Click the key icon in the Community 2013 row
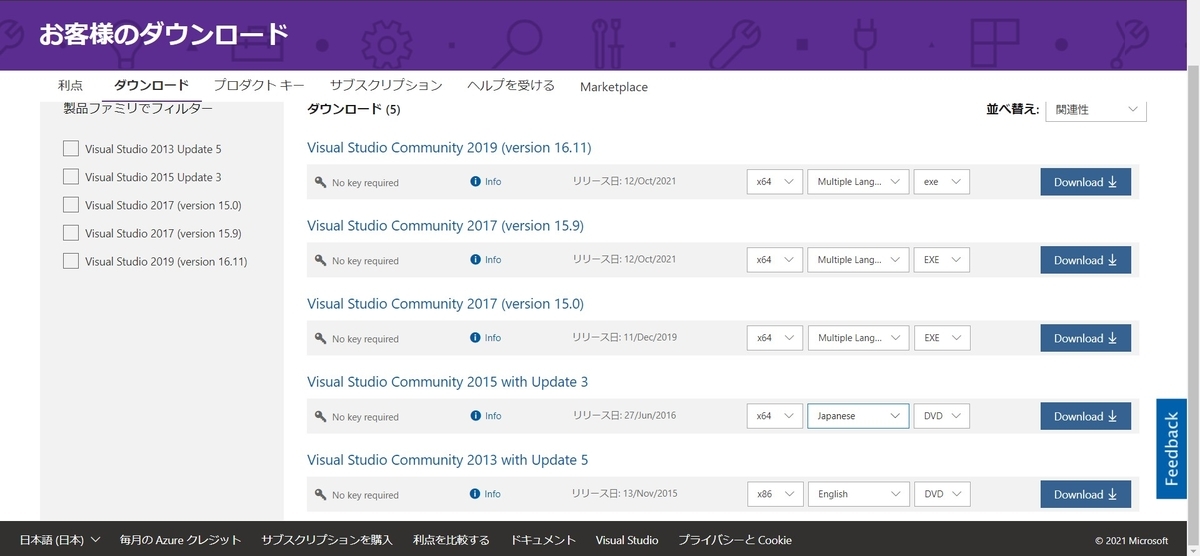The width and height of the screenshot is (1200, 556). point(320,494)
